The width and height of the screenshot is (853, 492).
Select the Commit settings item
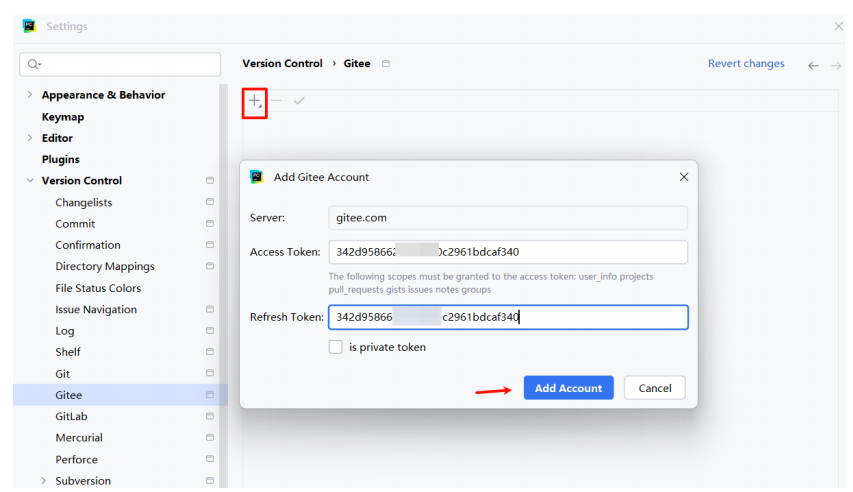point(75,224)
